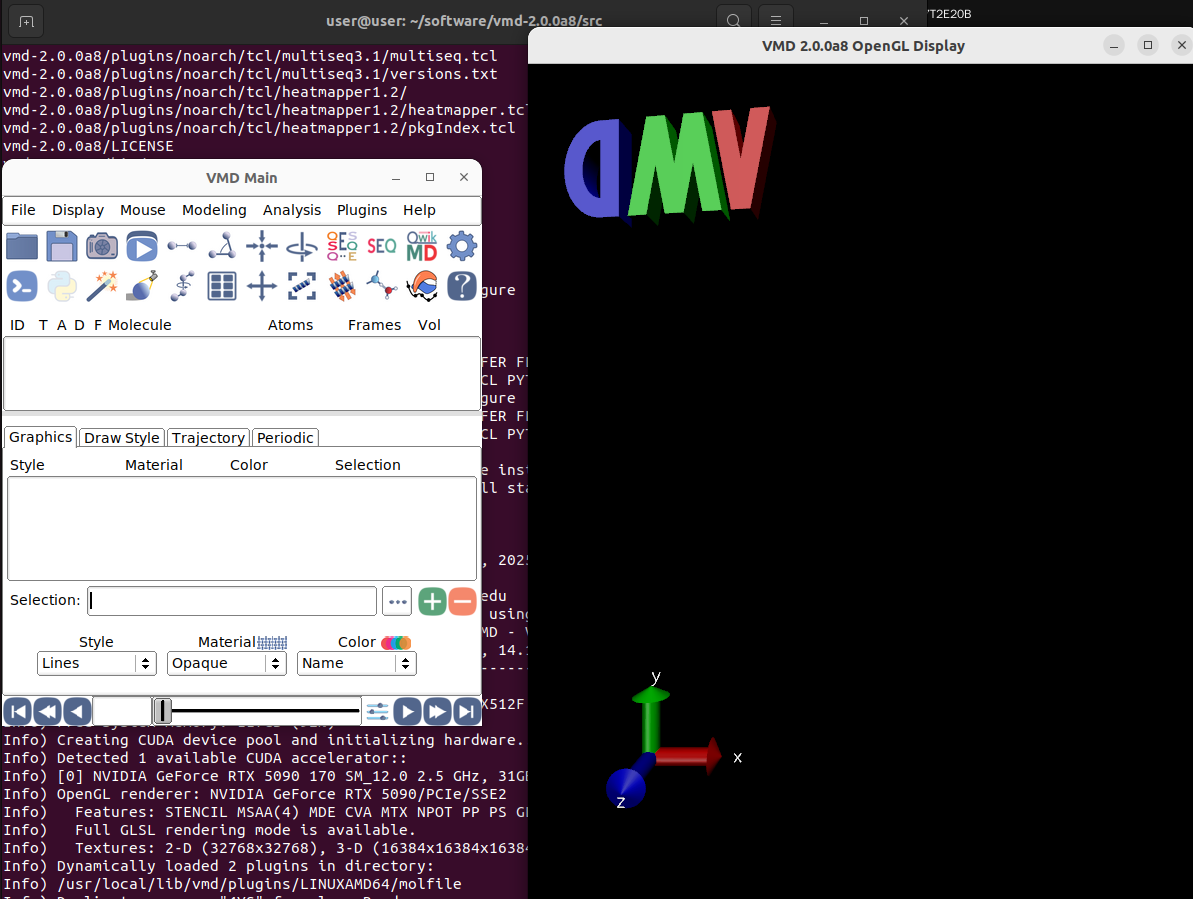Open selection options with the ellipsis button
1193x899 pixels.
pyautogui.click(x=397, y=602)
